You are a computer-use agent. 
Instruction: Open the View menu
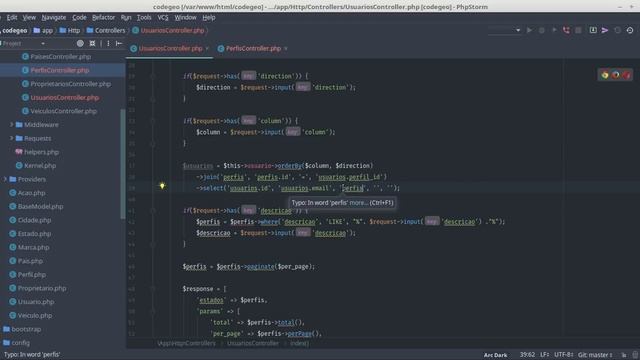click(x=29, y=18)
